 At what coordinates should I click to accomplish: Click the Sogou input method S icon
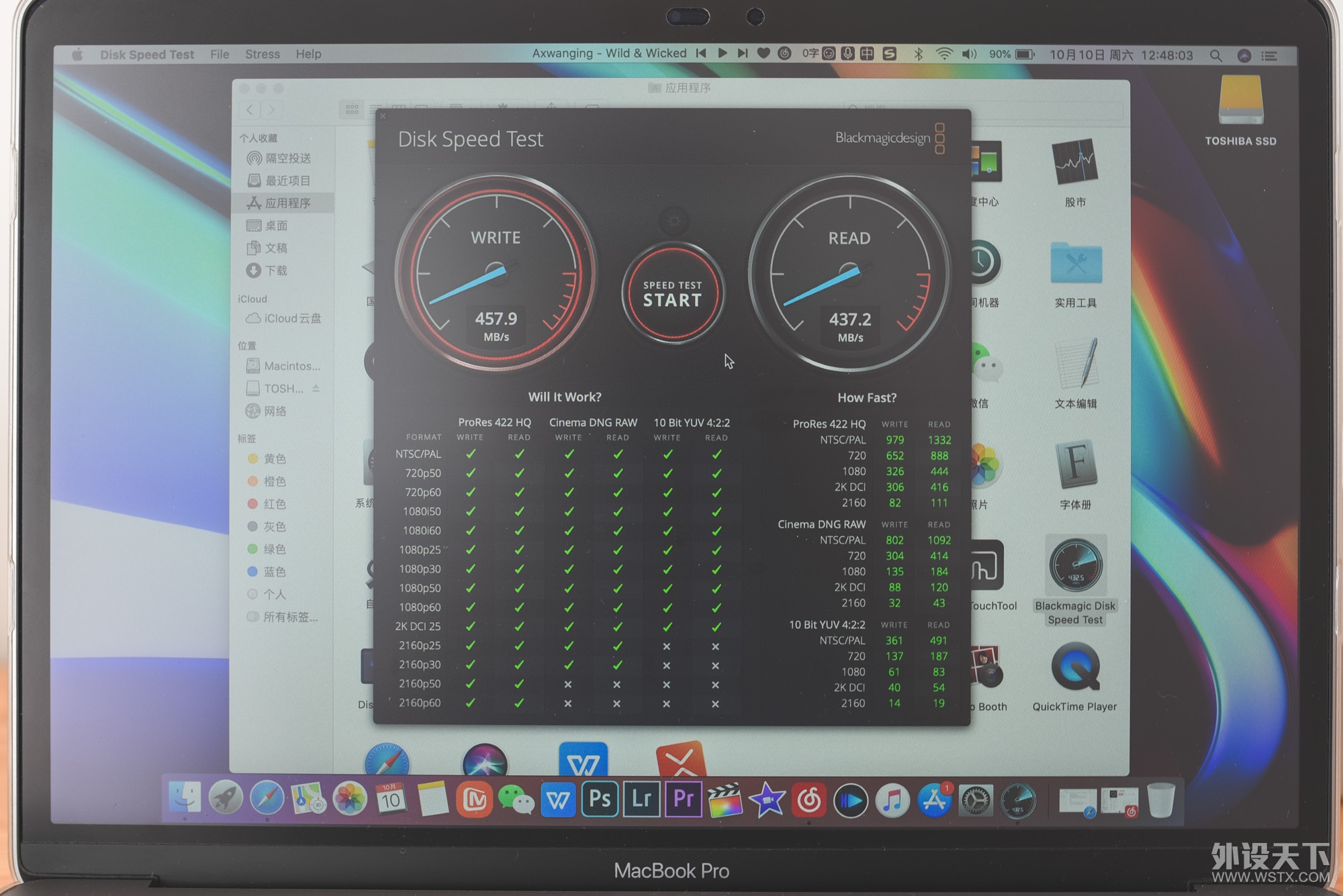coord(890,54)
